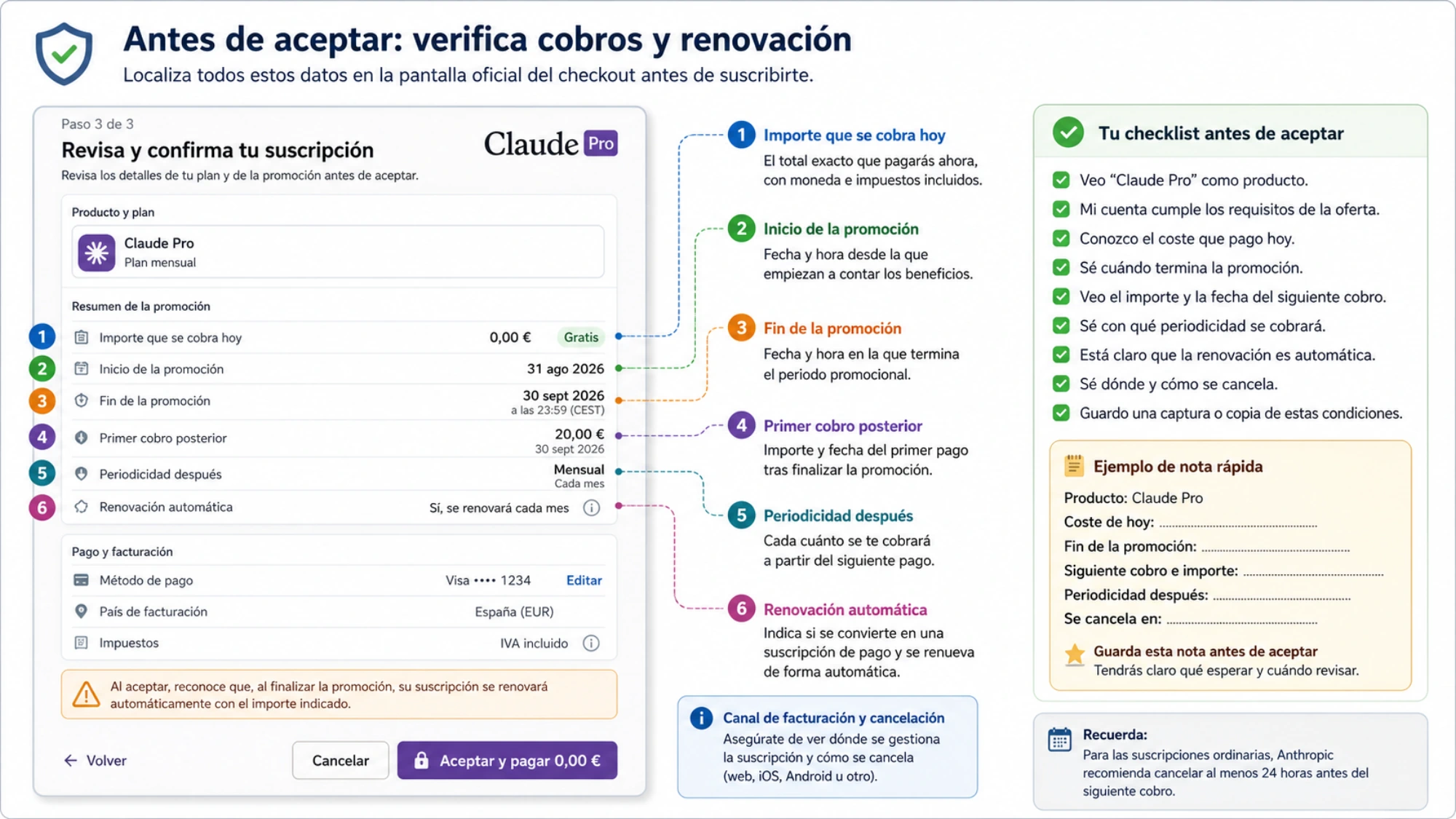The image size is (1456, 819).
Task: Toggle checkbox Sé dónde y cómo se cancela
Action: coord(1061,384)
